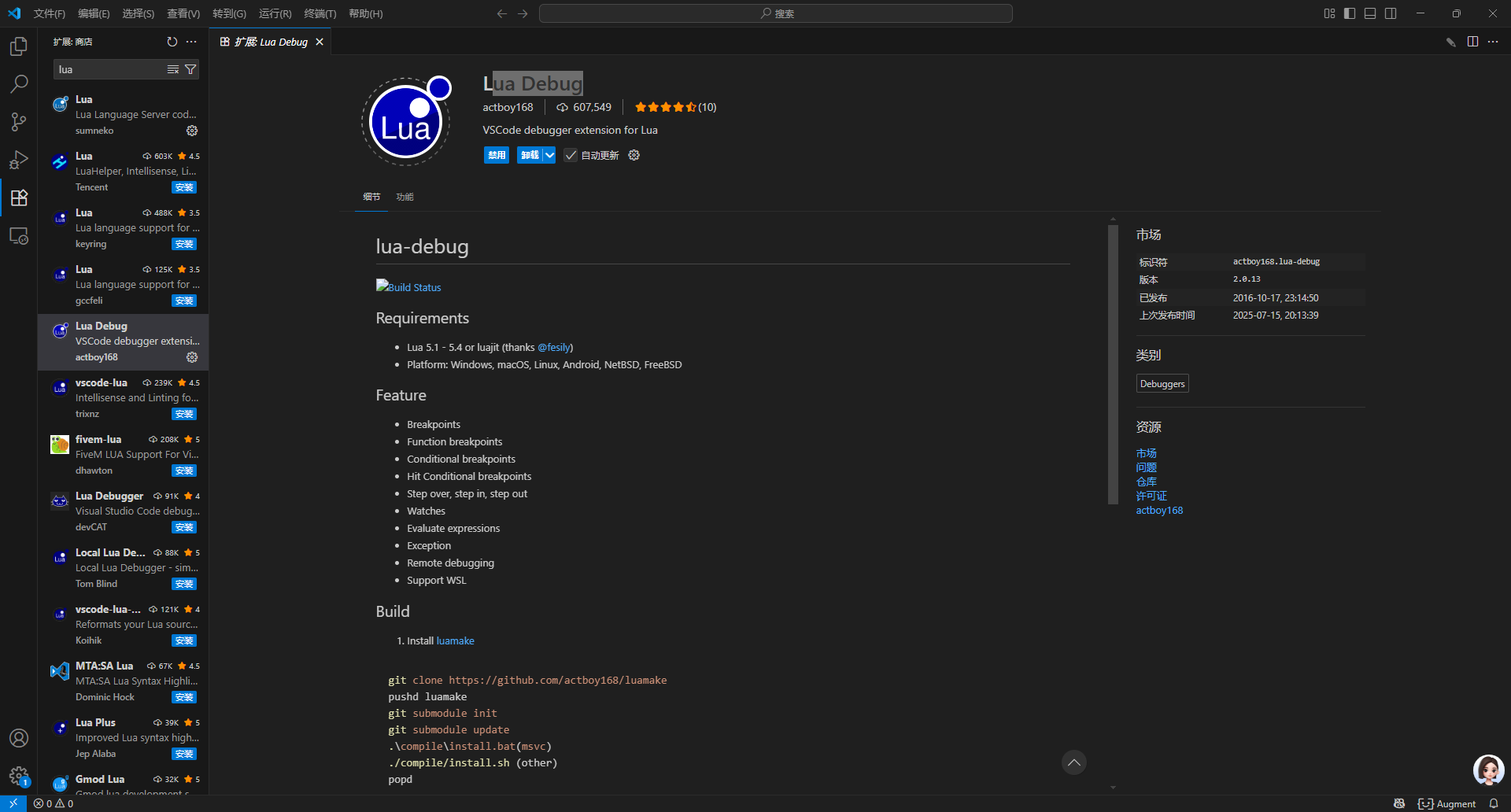Open the Explorer view in activity bar

(19, 46)
